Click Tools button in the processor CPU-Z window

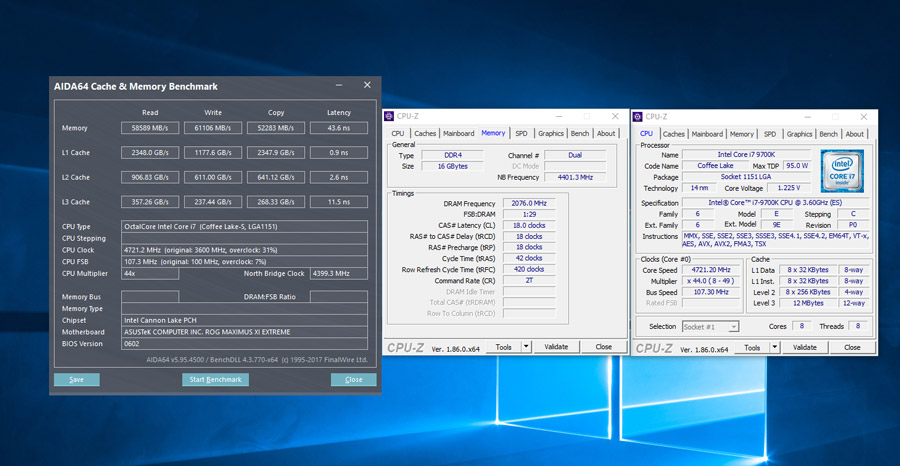click(x=752, y=348)
